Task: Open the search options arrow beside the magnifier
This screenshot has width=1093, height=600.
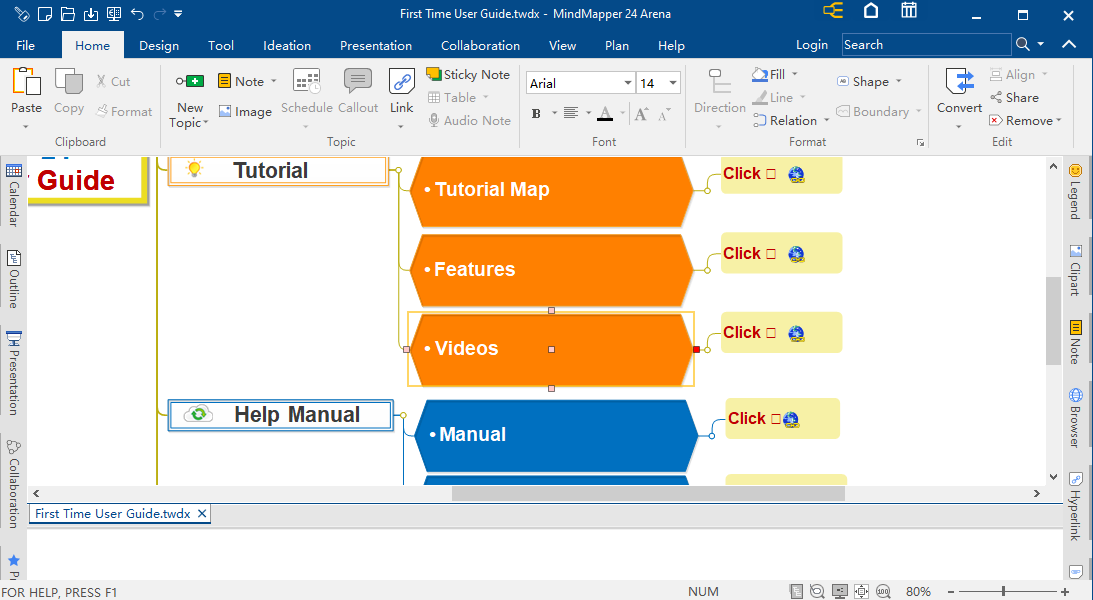Action: point(1041,45)
